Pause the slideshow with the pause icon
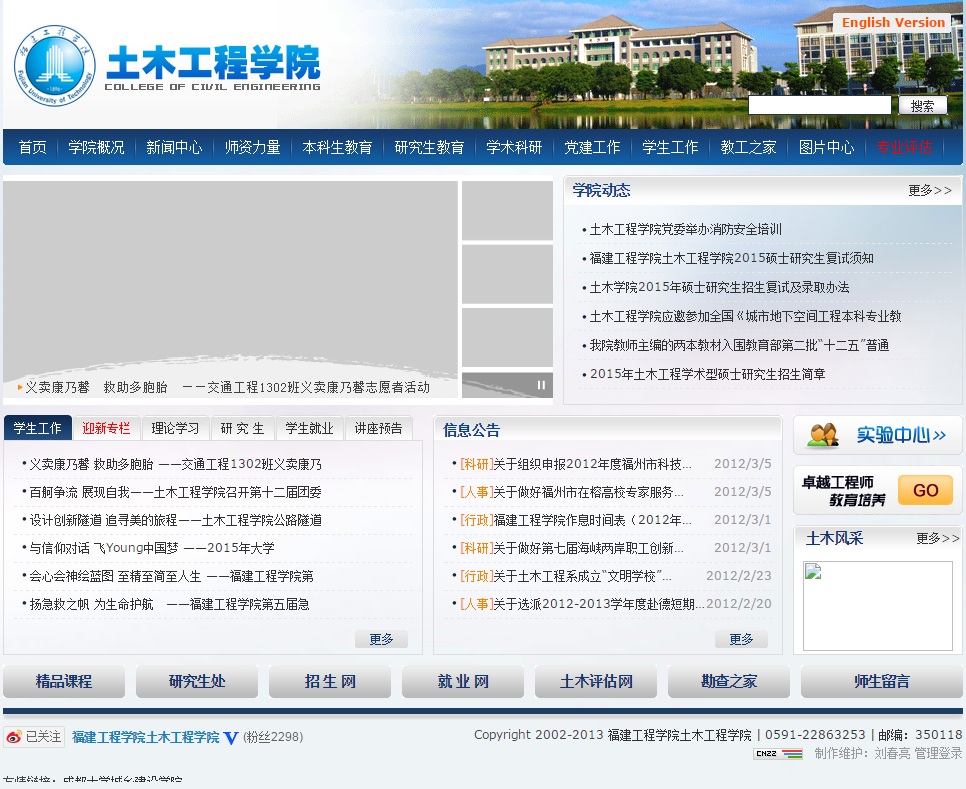 [x=542, y=385]
